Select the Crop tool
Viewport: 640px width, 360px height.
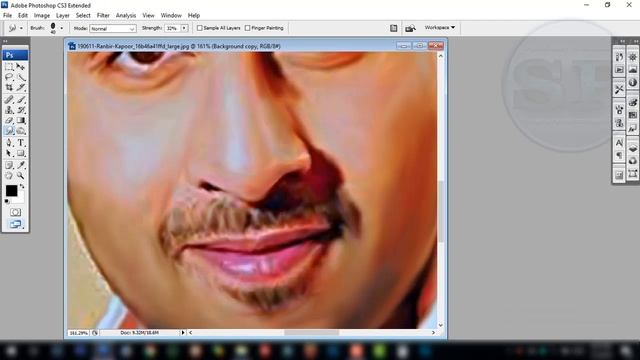9,87
